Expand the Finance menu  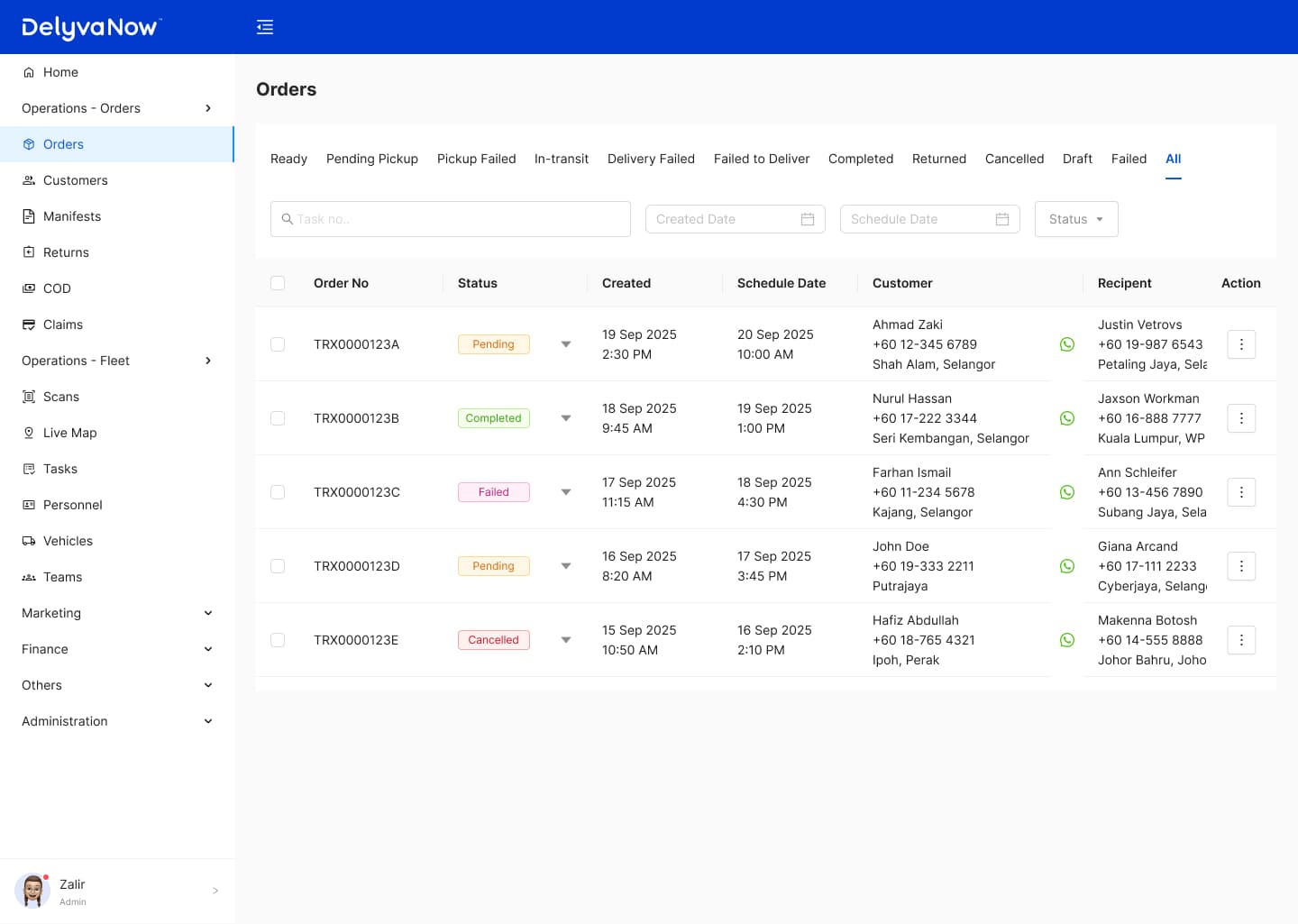tap(117, 649)
